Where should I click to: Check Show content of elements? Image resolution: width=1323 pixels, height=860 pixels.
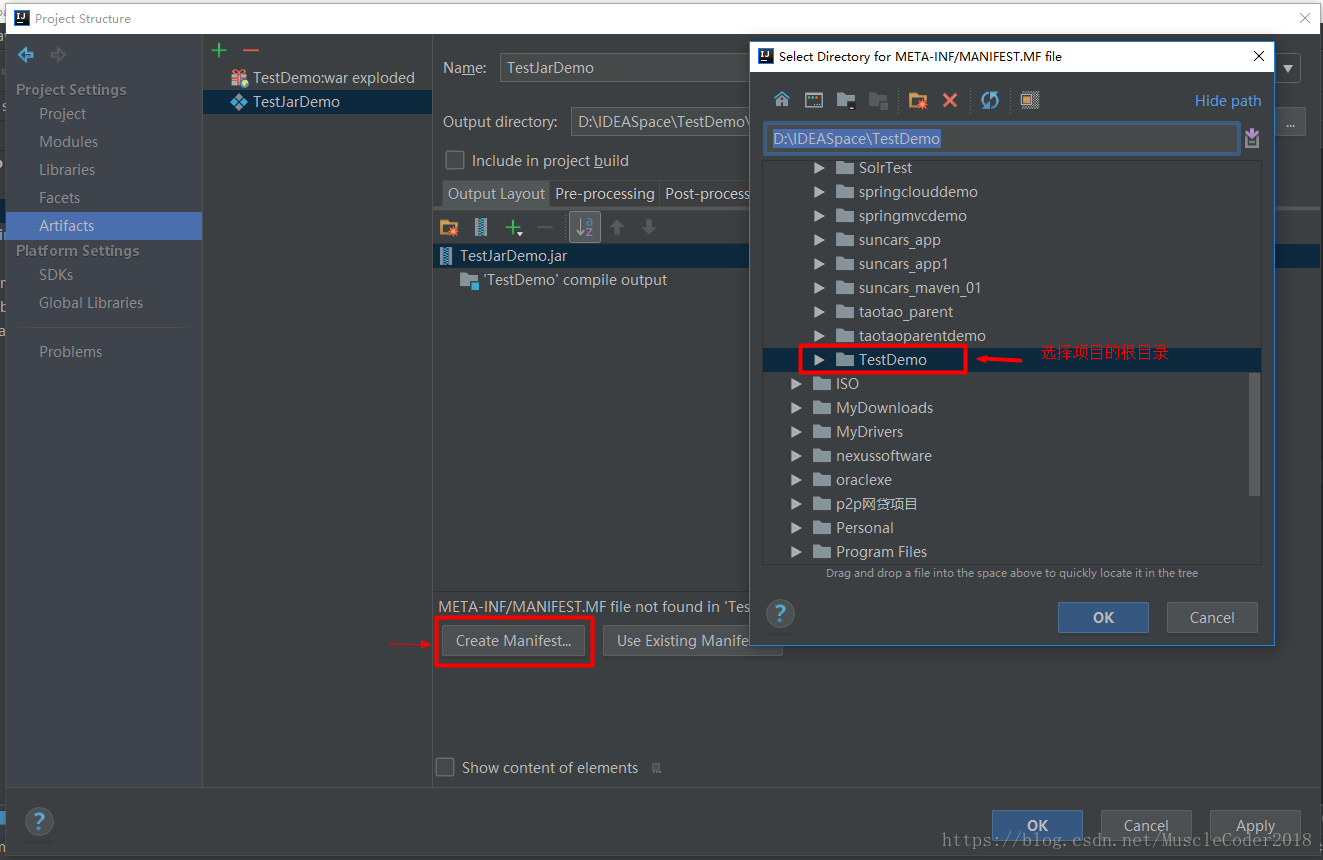(x=445, y=767)
